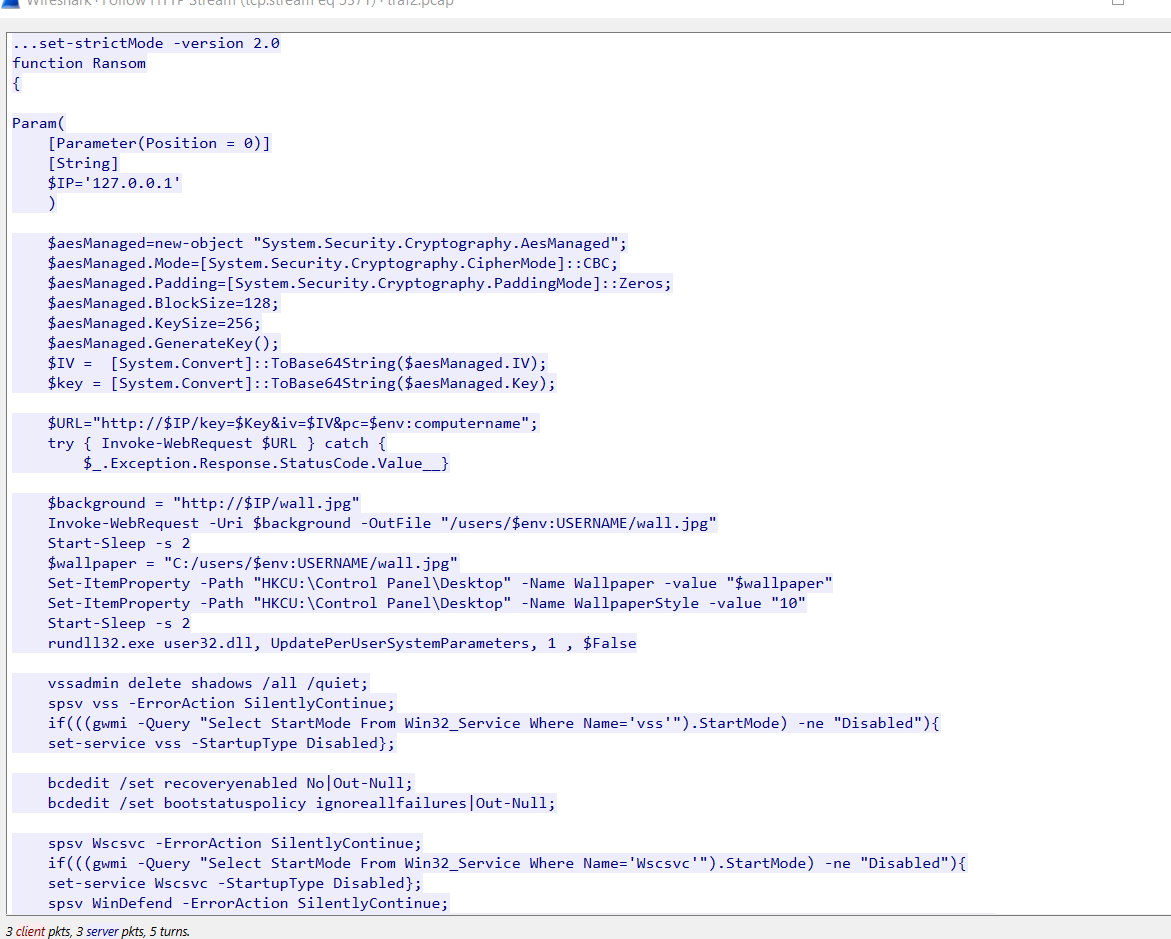Screen dimensions: 1171x939
Task: Click the '$aesManaged.GenerateKey();' line
Action: click(x=163, y=344)
